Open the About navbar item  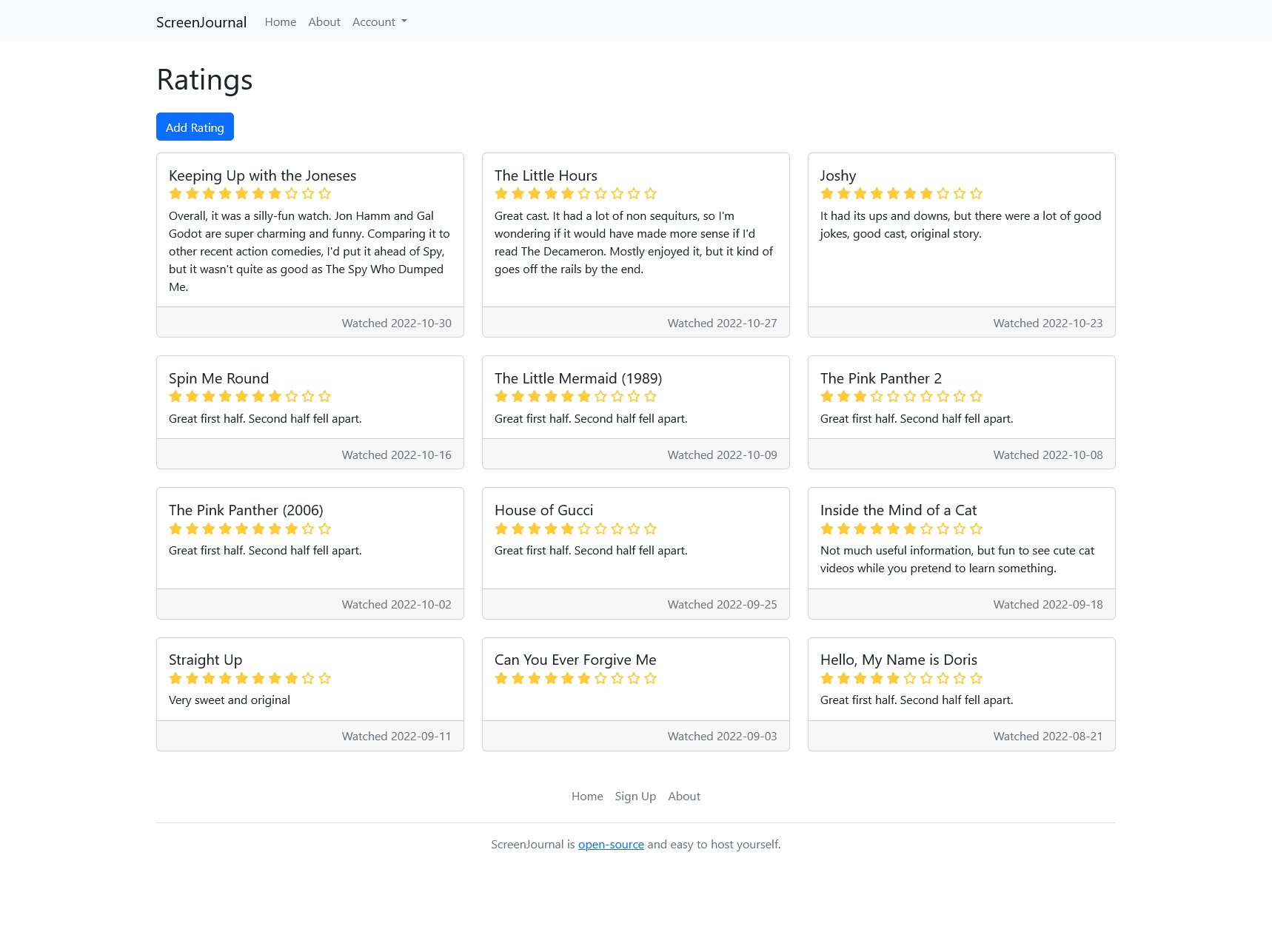[x=324, y=22]
